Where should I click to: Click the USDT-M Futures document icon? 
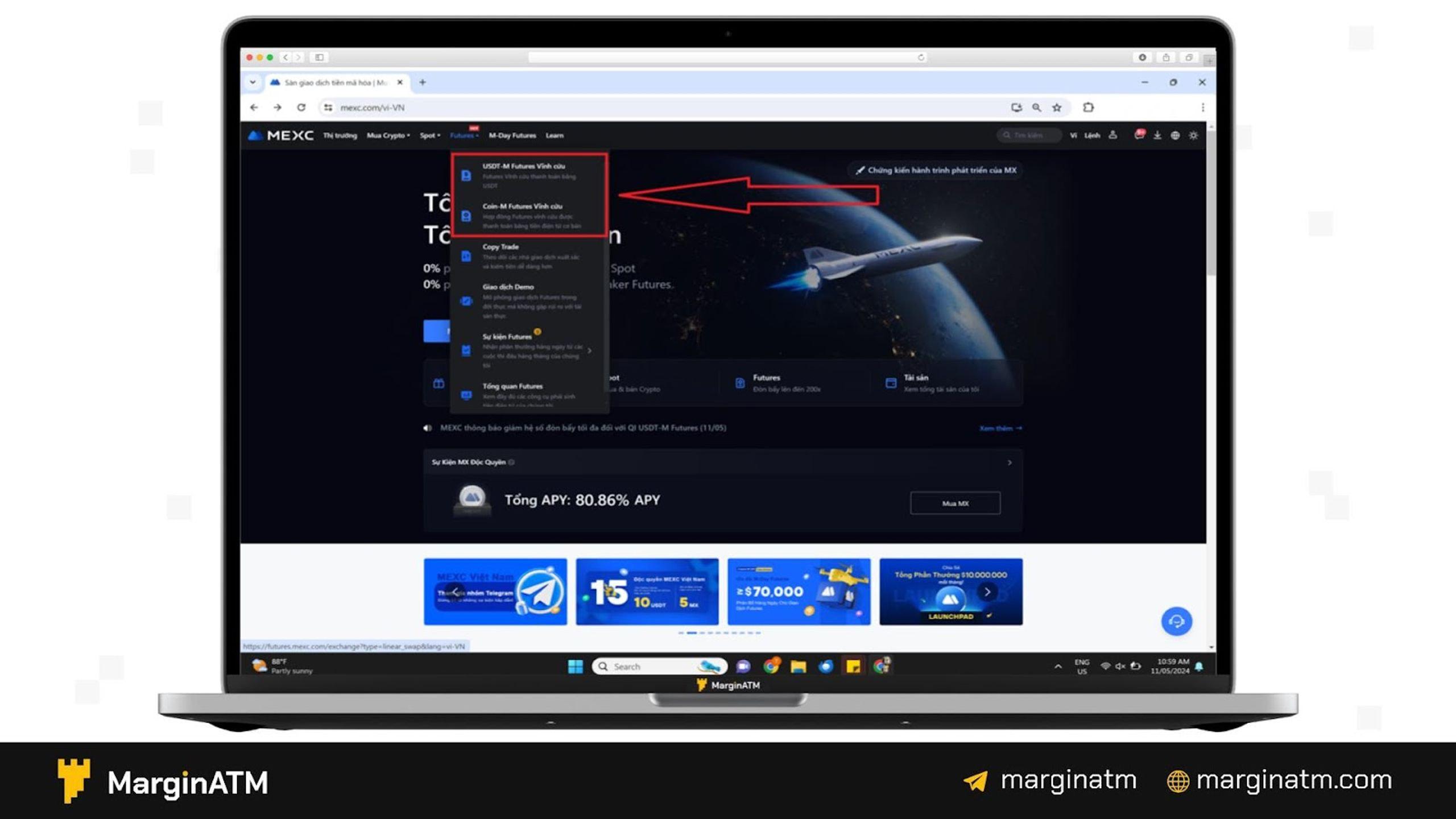(466, 176)
